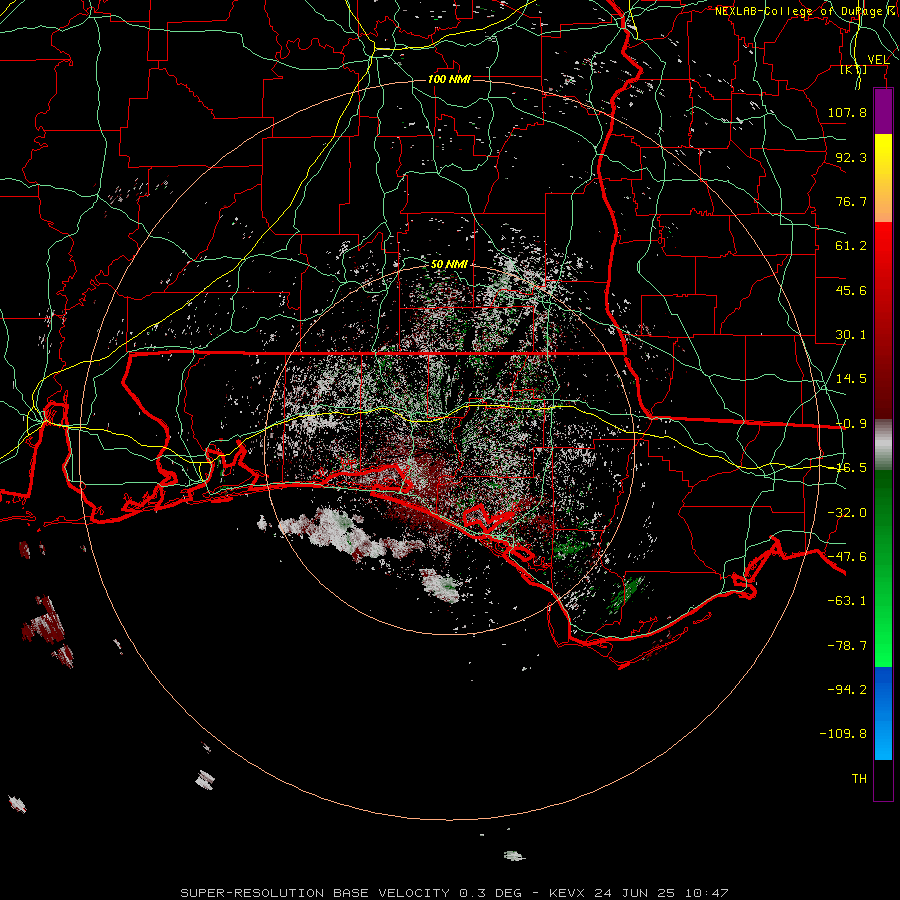Click the 50 NMI range ring label
The image size is (900, 900).
449,264
